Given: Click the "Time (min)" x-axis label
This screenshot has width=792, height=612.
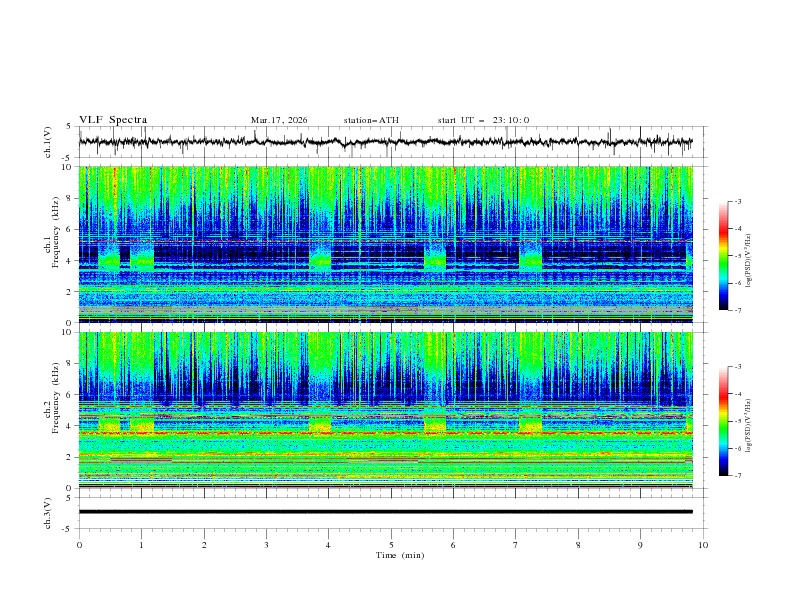Looking at the screenshot, I should pos(400,555).
